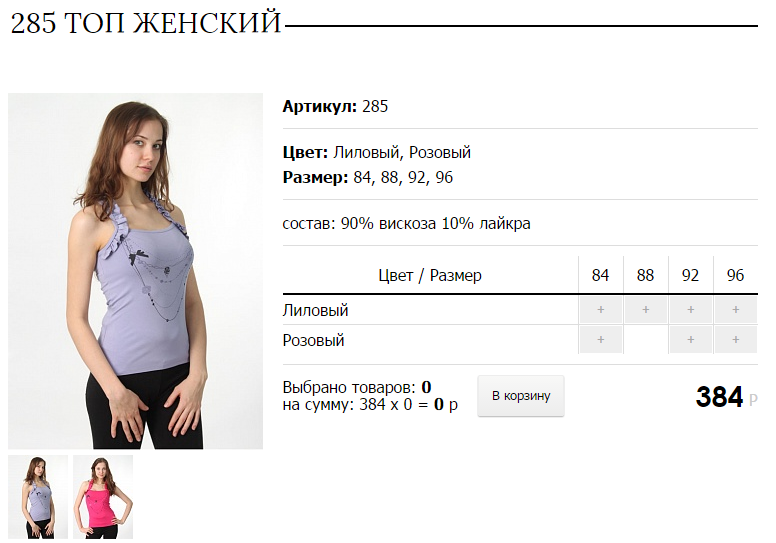Click the Цвет / Размер table header

click(430, 275)
